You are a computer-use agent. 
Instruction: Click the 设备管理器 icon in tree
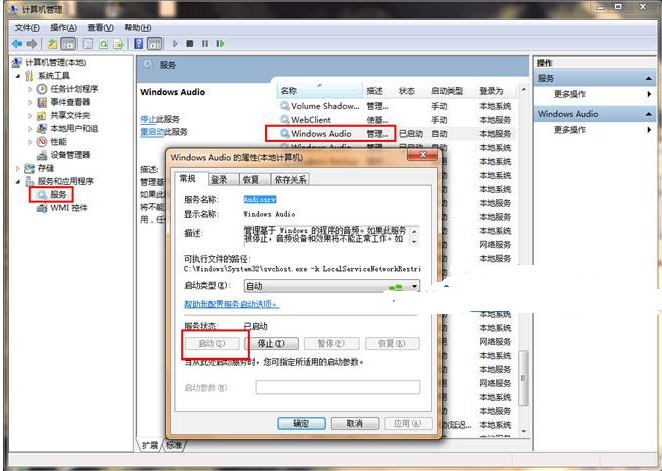pos(42,155)
